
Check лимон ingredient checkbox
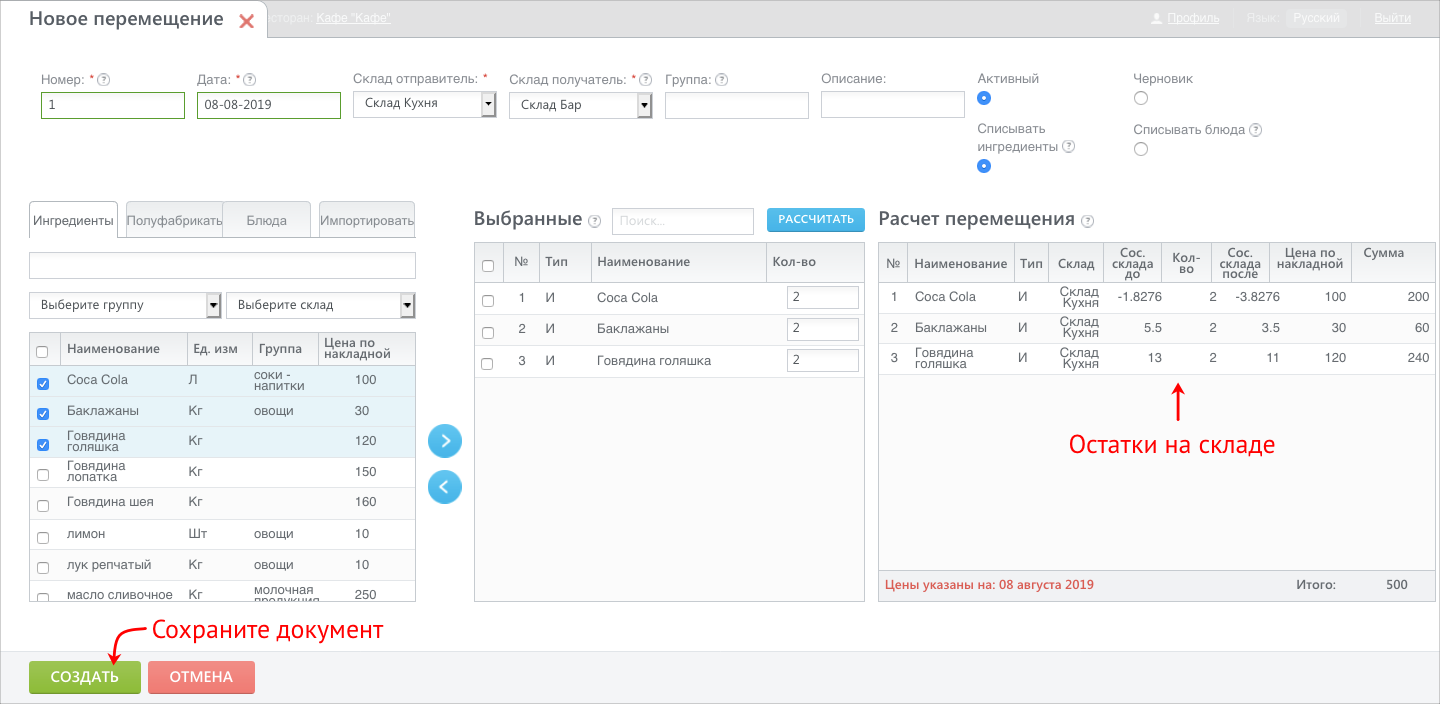click(x=43, y=537)
